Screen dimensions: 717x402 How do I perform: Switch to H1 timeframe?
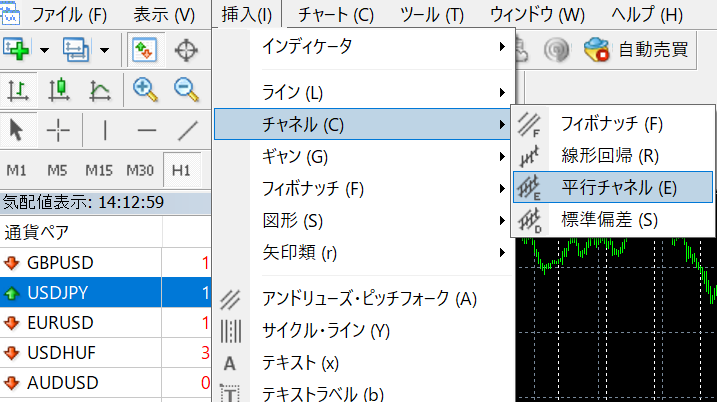182,170
